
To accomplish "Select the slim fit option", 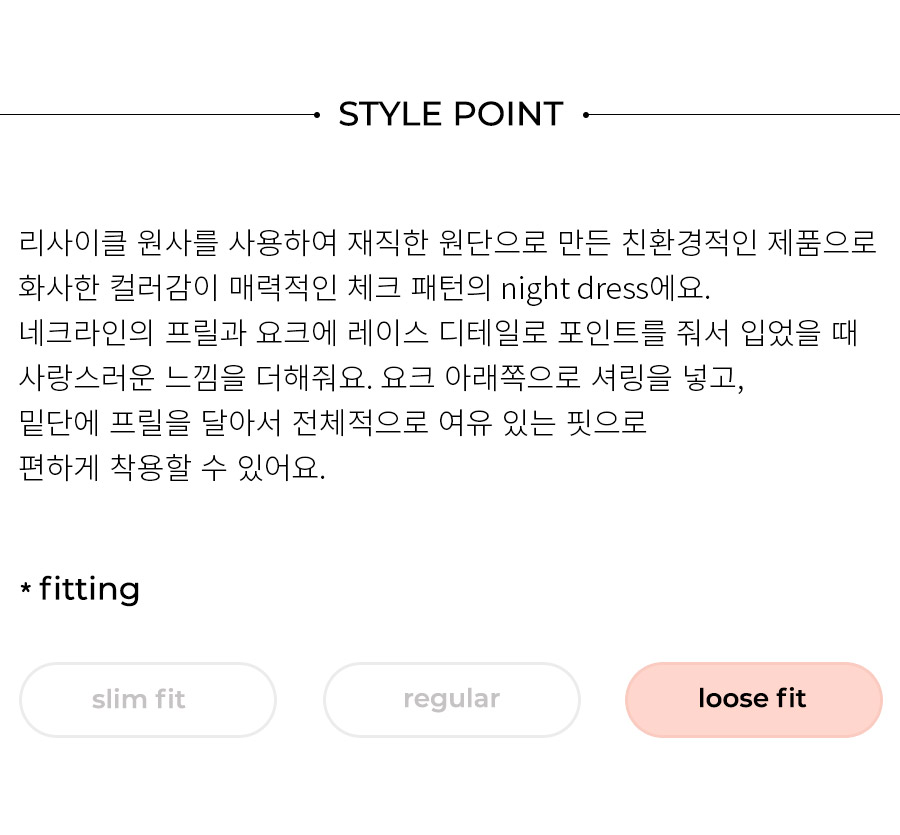I will (148, 700).
